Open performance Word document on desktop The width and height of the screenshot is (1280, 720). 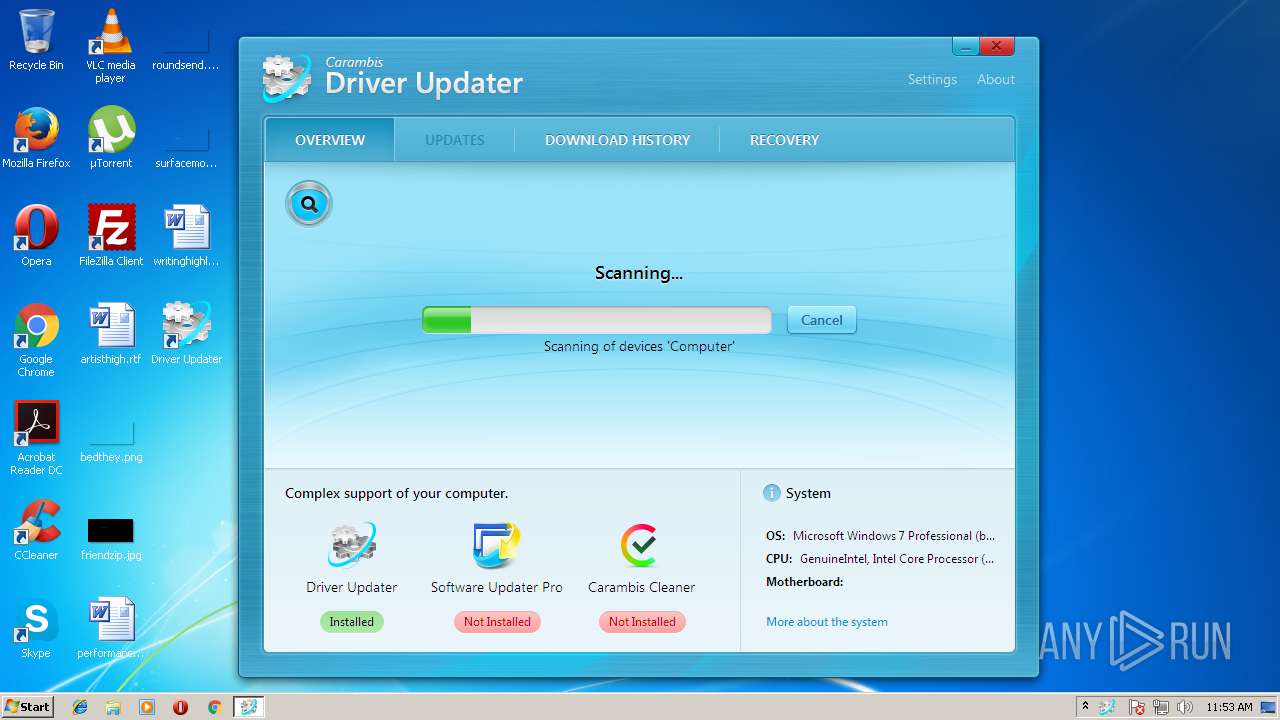111,628
